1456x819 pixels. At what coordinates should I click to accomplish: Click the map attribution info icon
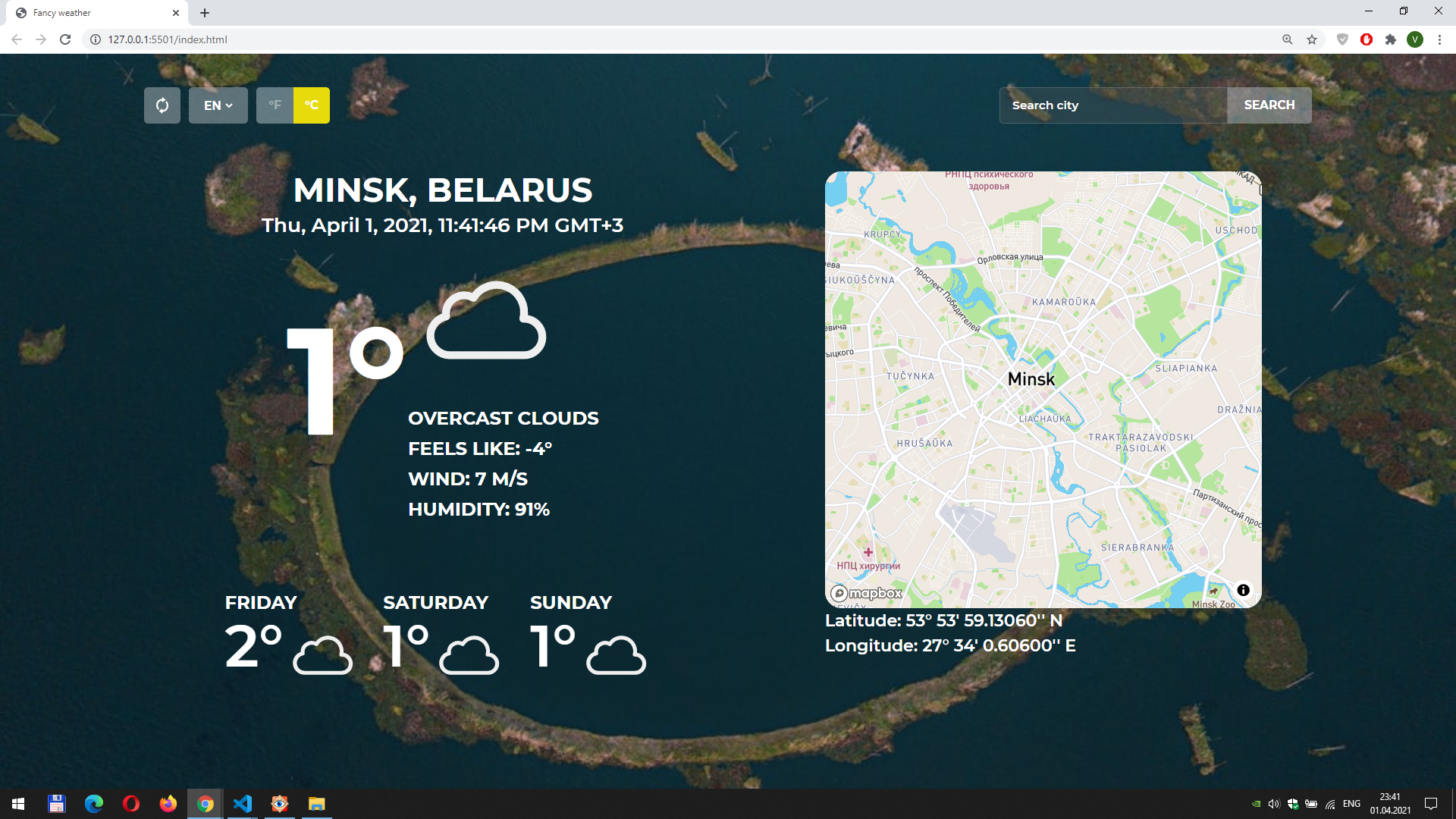1243,590
